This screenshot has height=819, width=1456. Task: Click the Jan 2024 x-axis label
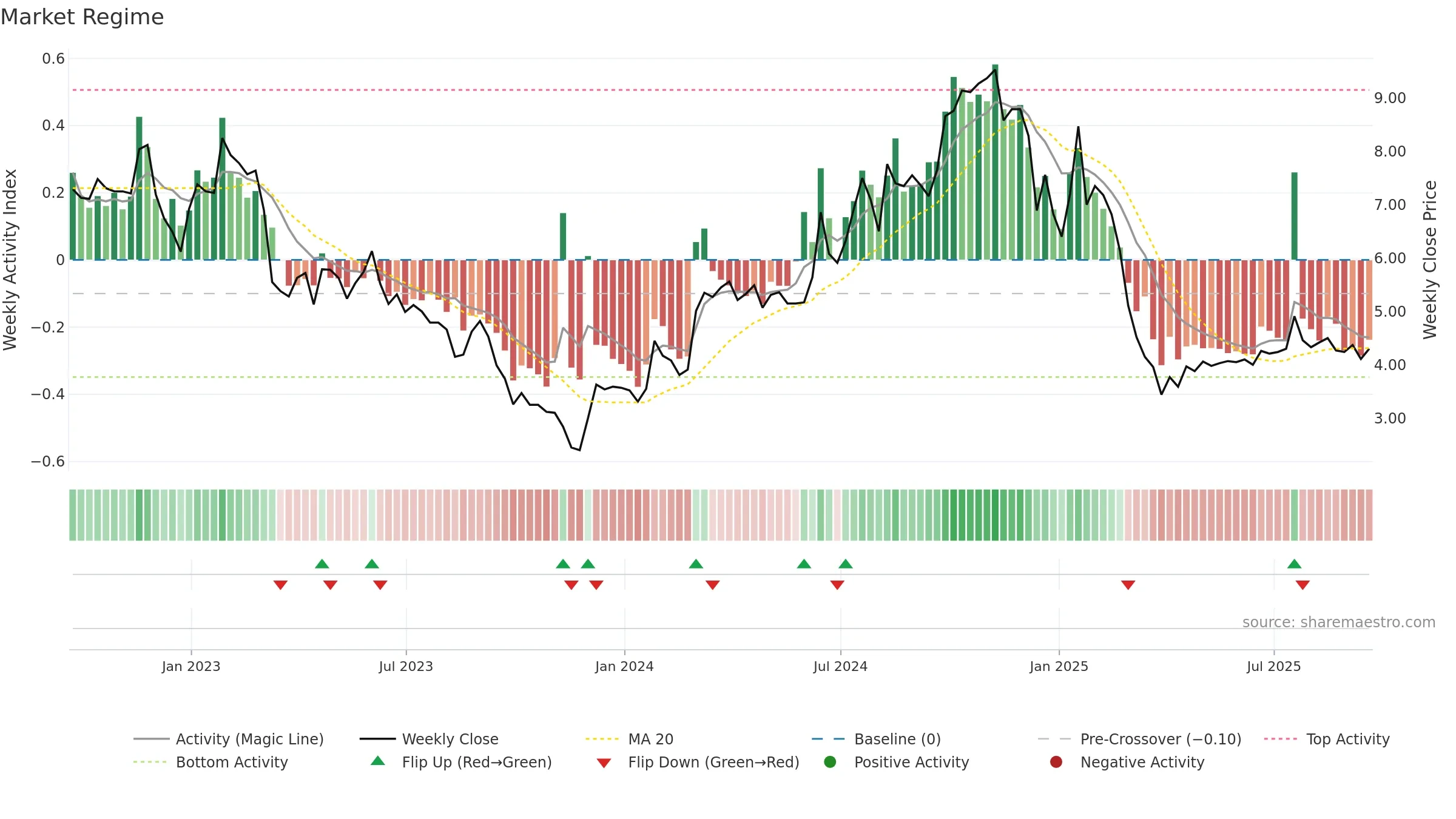[624, 666]
